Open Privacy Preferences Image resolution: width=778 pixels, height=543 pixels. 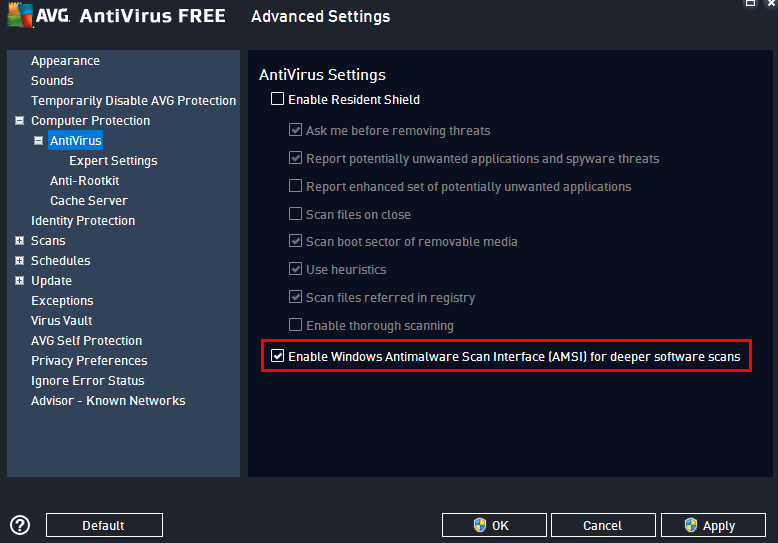pyautogui.click(x=89, y=361)
